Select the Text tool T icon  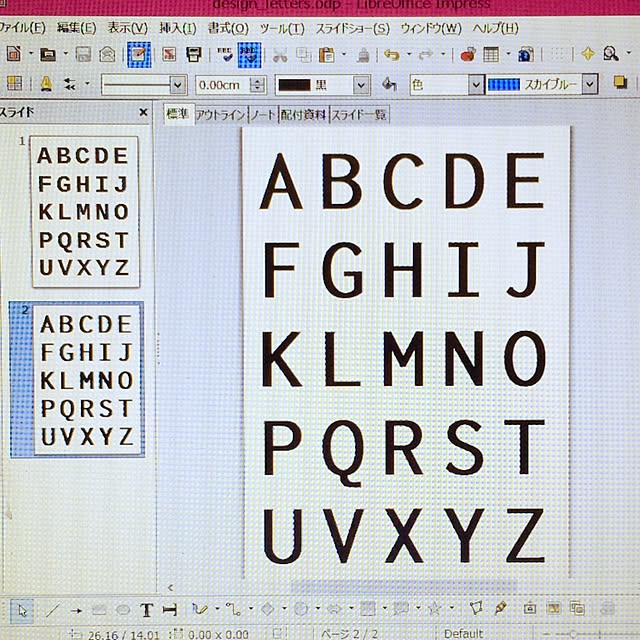[x=147, y=610]
